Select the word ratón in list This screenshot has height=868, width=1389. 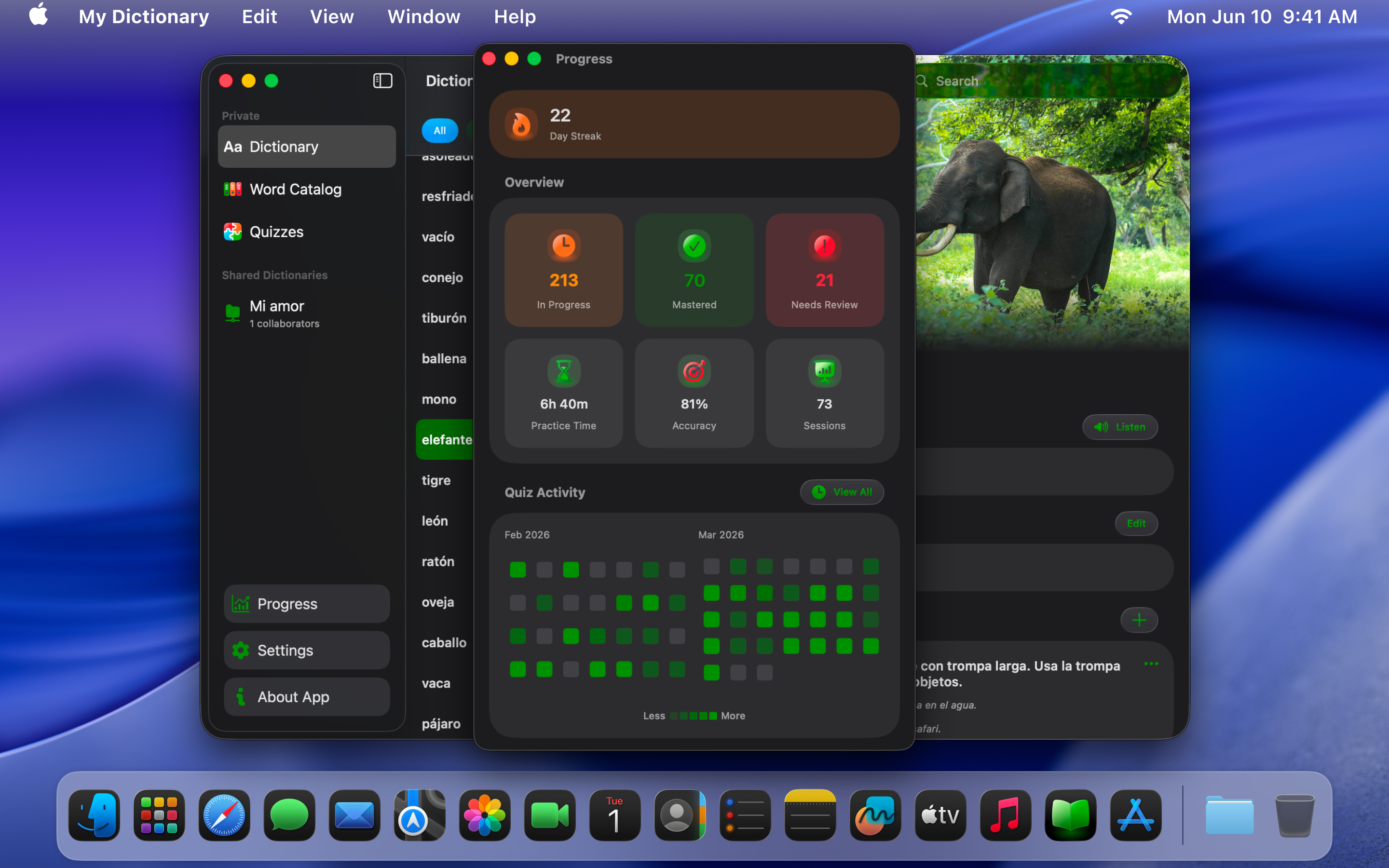coord(438,561)
